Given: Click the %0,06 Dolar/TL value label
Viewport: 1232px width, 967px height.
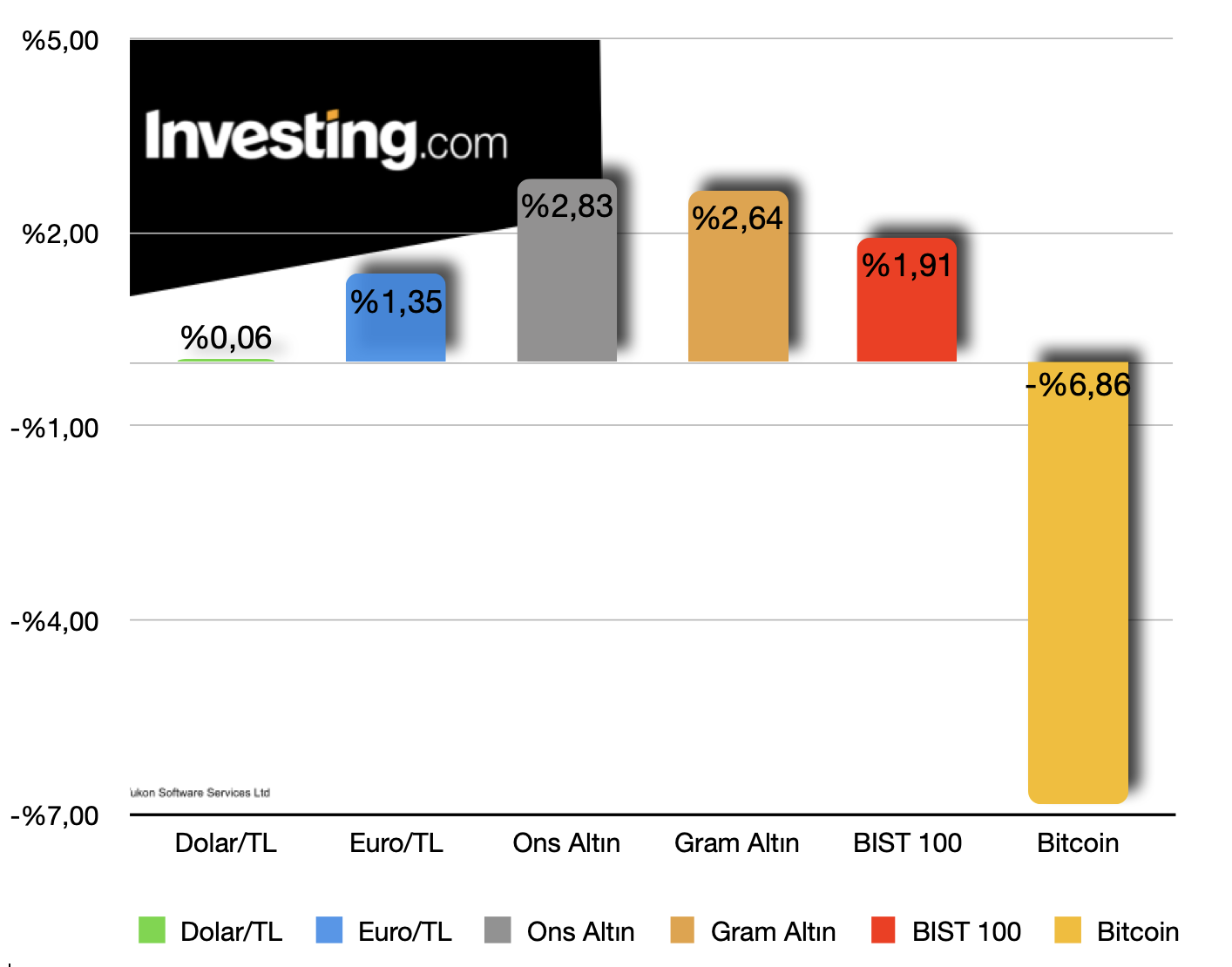Looking at the screenshot, I should pos(227,338).
